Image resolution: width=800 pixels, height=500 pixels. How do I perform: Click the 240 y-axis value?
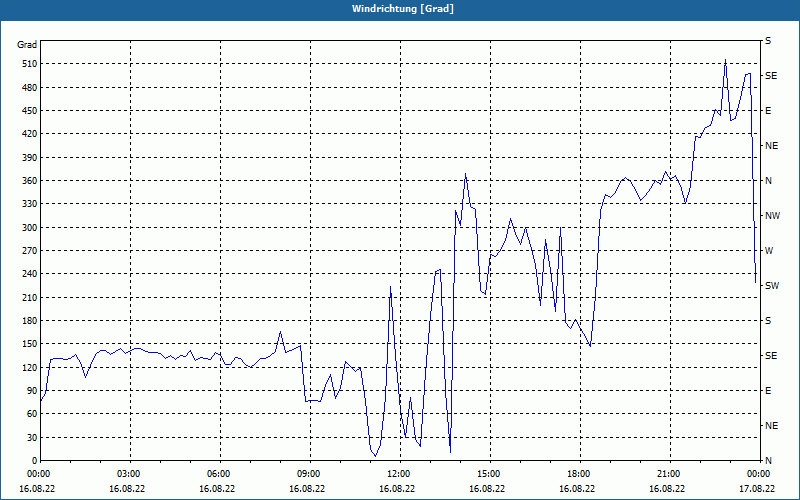(x=30, y=273)
